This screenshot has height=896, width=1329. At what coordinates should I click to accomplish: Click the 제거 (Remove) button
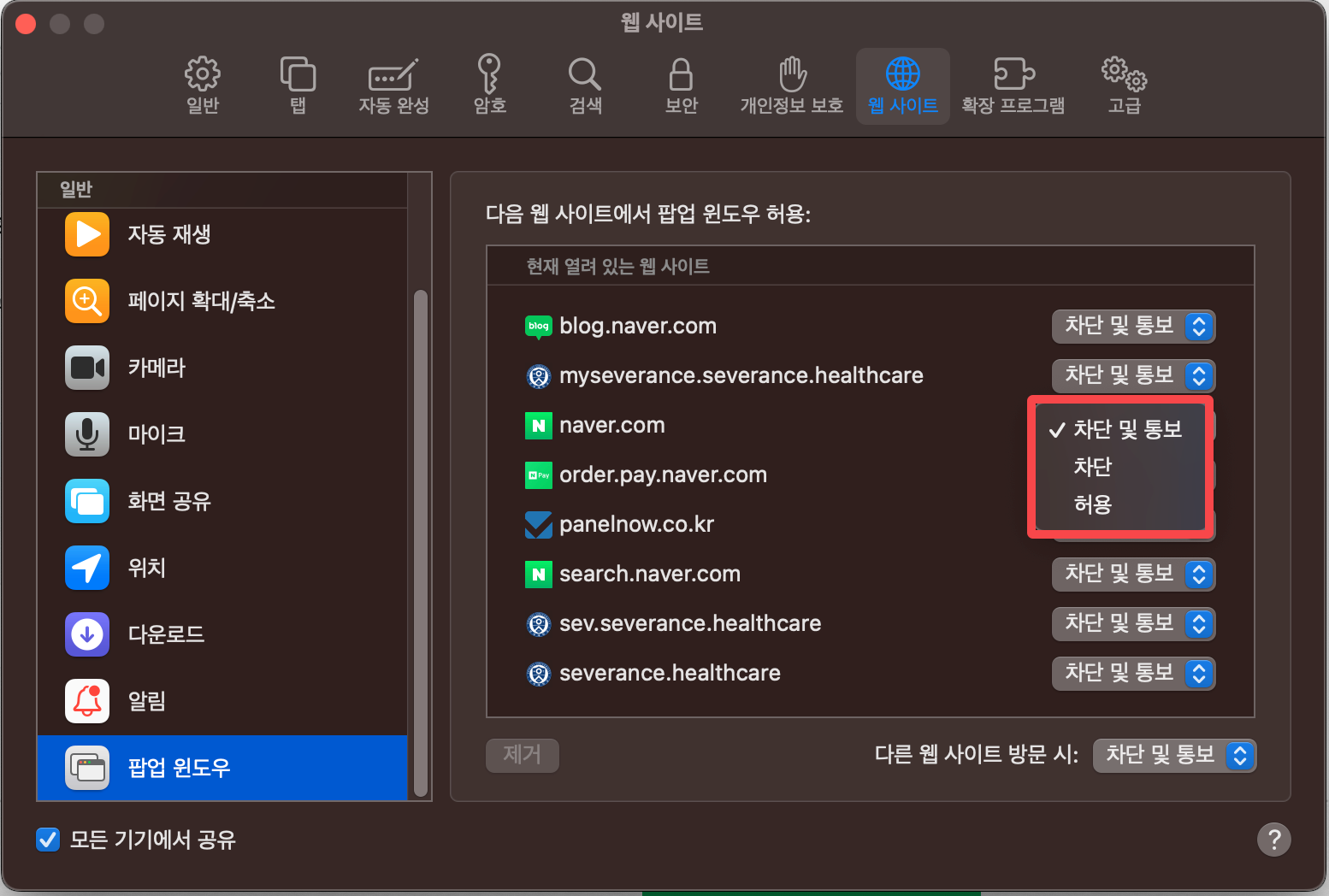pos(523,755)
